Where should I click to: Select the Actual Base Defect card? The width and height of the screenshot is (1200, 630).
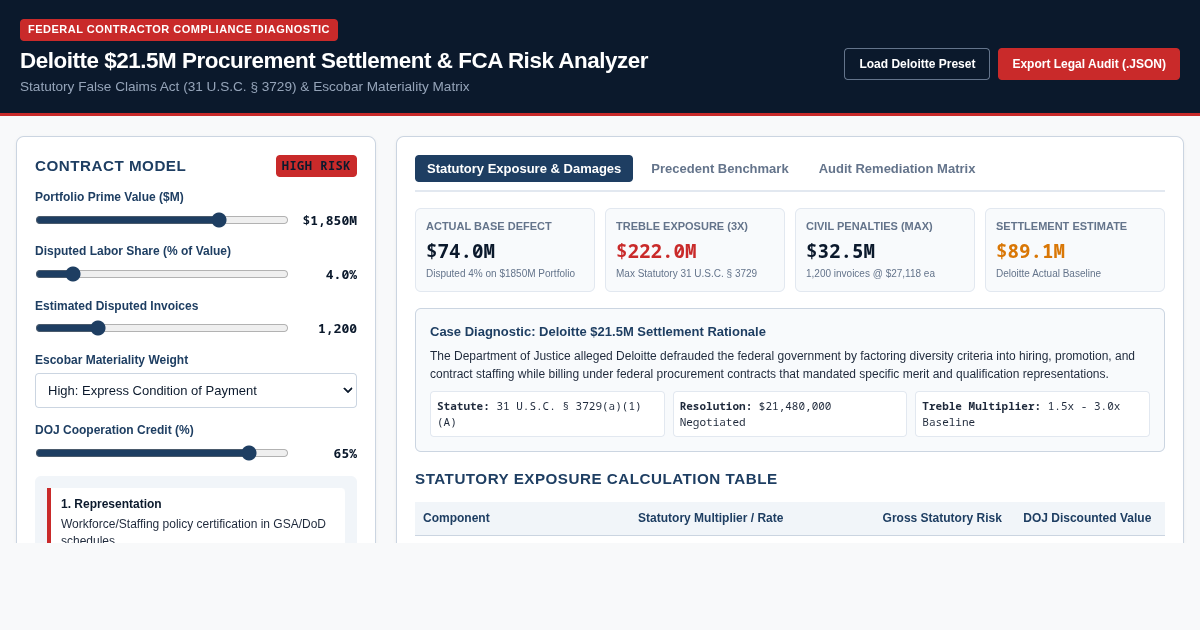coord(505,250)
